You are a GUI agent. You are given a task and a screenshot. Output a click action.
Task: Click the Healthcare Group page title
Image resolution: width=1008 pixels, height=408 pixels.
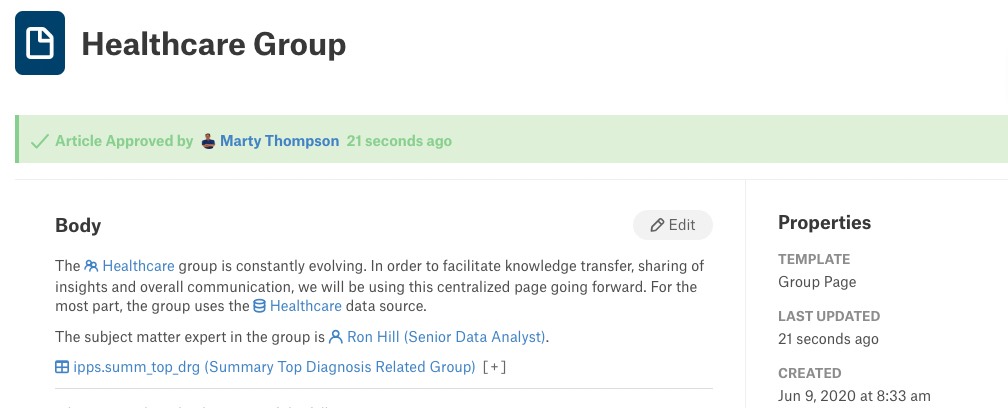pyautogui.click(x=213, y=44)
